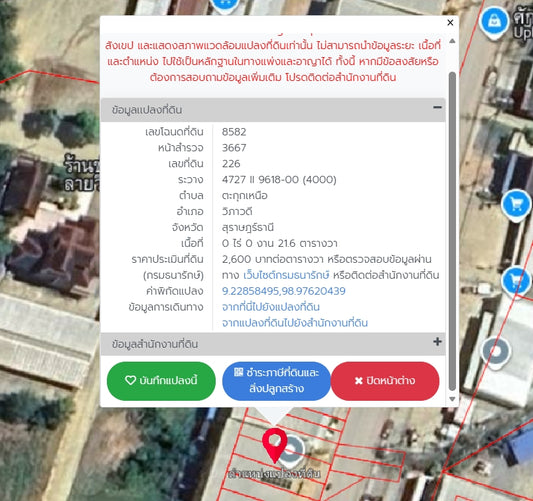Click the green บันทึกแปลงนี้ button
The width and height of the screenshot is (533, 501).
coord(161,381)
